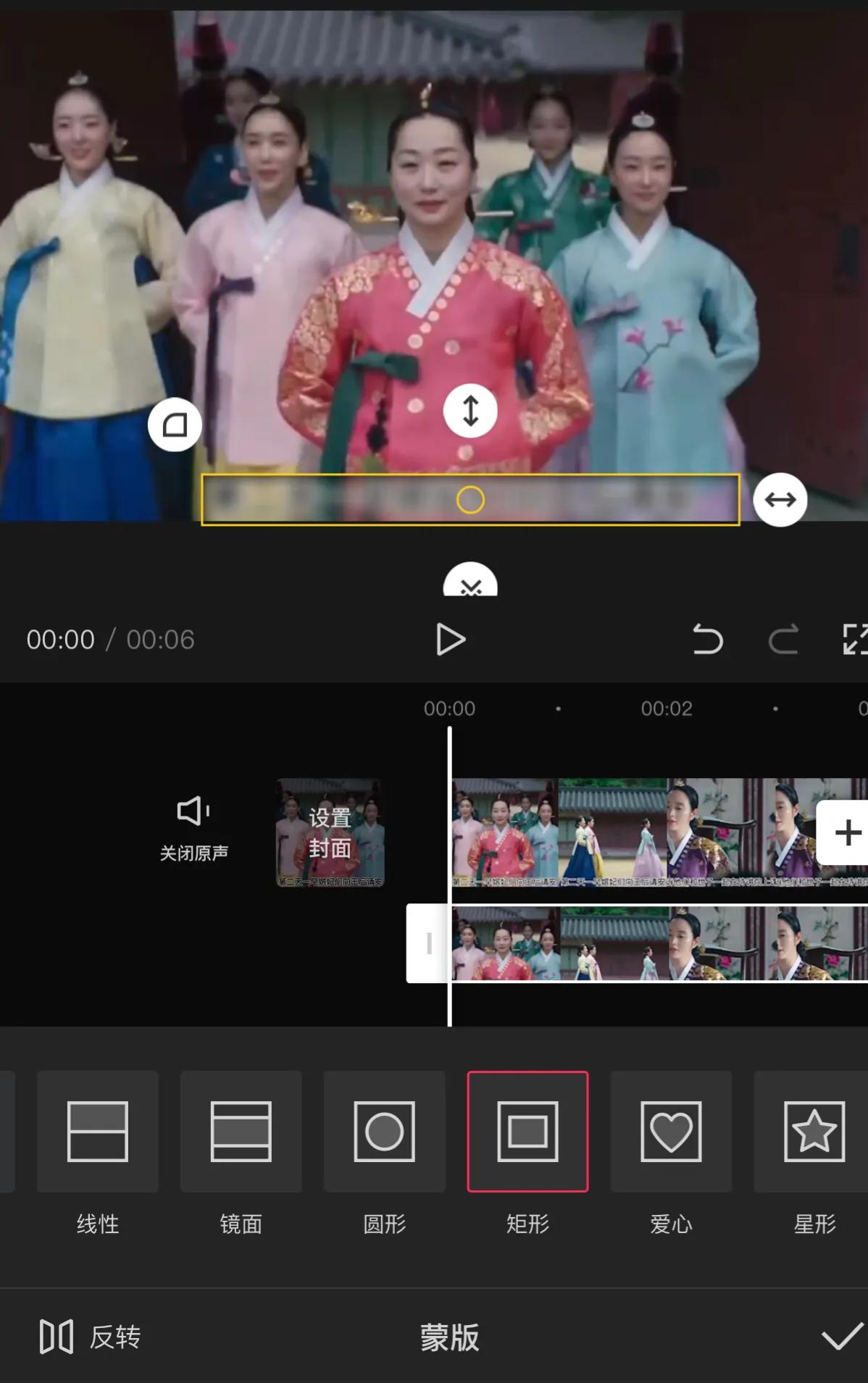Mute original audio via 关闭原声

coord(194,830)
